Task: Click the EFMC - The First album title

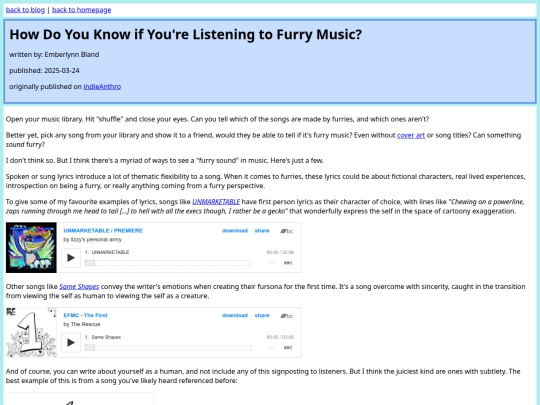Action: tap(85, 315)
